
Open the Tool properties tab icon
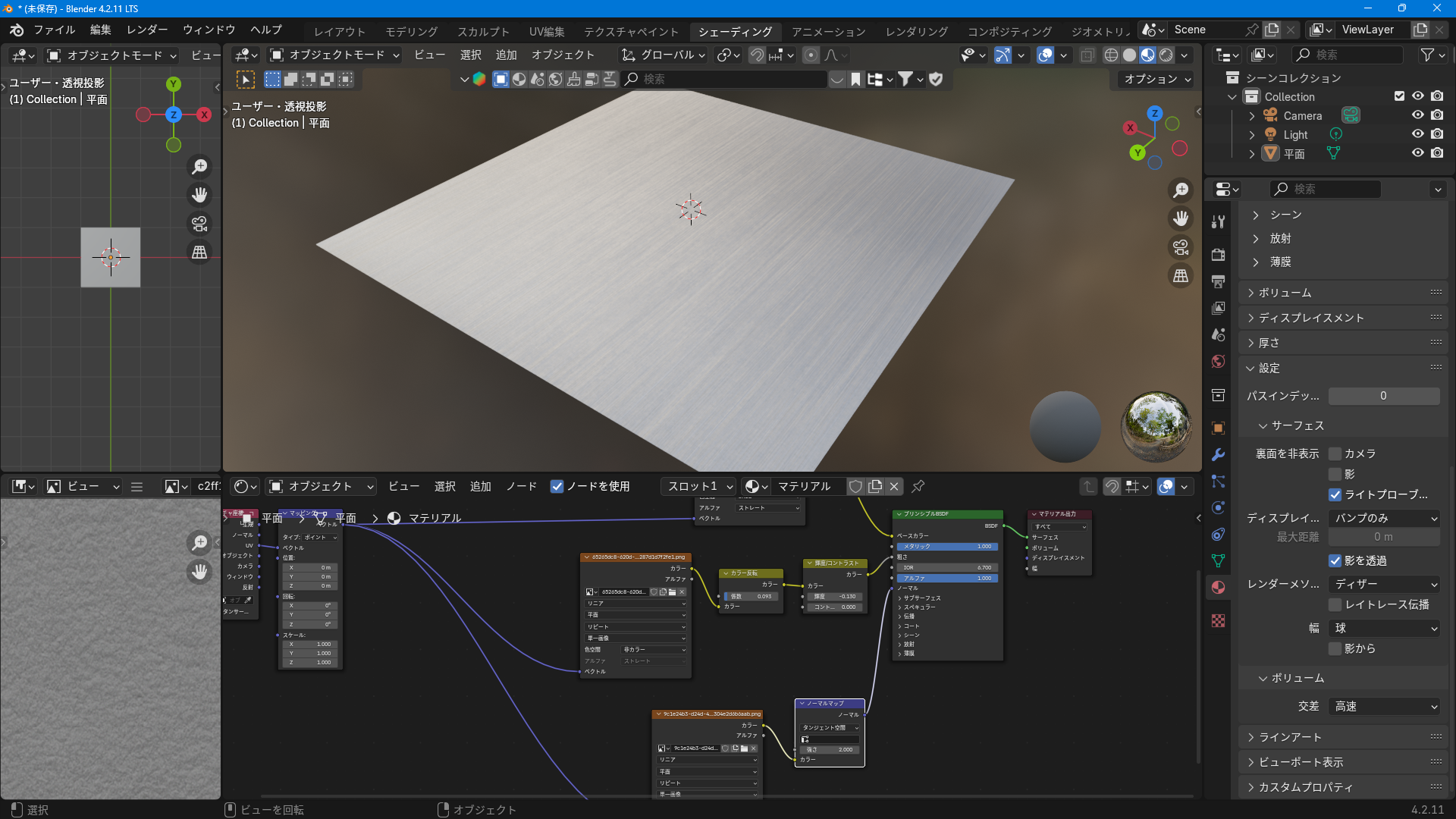pyautogui.click(x=1218, y=221)
